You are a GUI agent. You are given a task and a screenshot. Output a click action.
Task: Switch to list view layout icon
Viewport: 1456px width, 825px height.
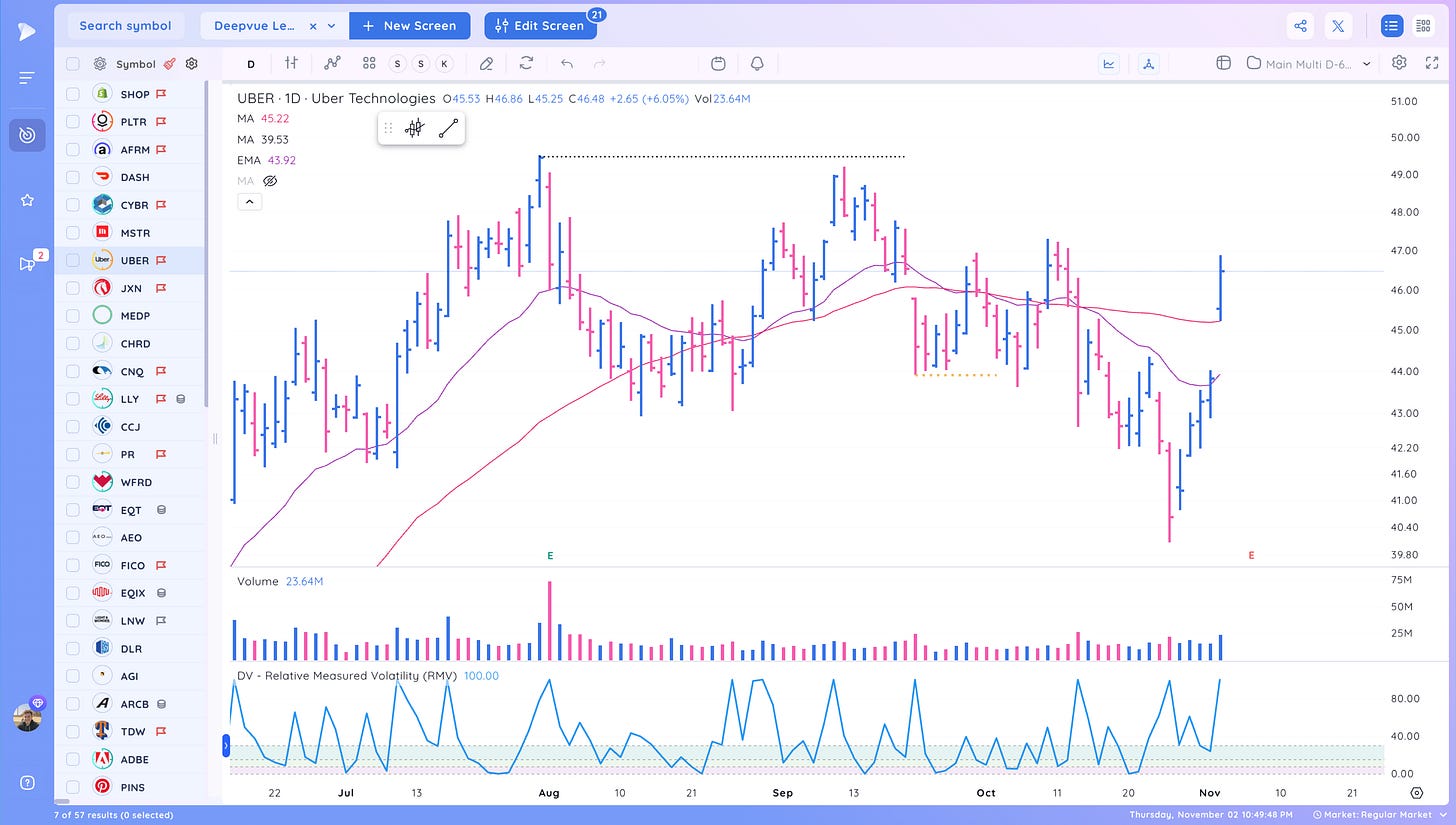1392,26
